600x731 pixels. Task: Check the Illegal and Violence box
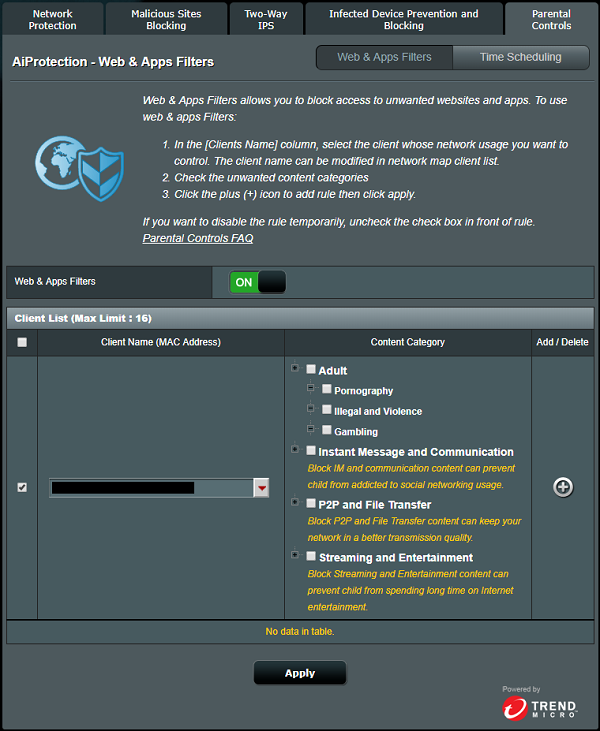pos(327,410)
